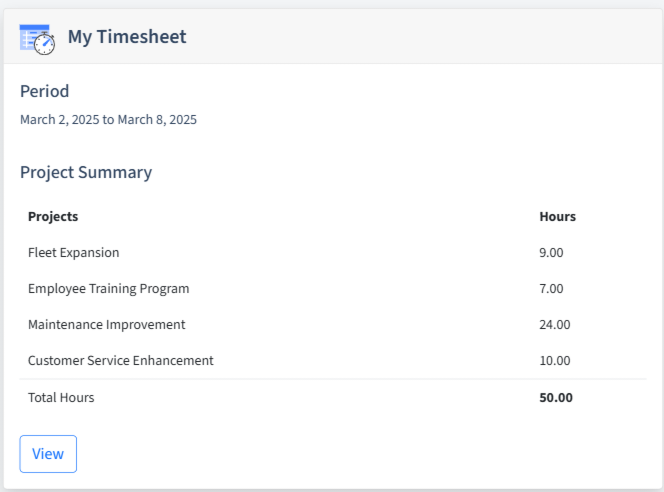Click the timesheet stopwatch icon
The height and width of the screenshot is (492, 664).
[37, 39]
